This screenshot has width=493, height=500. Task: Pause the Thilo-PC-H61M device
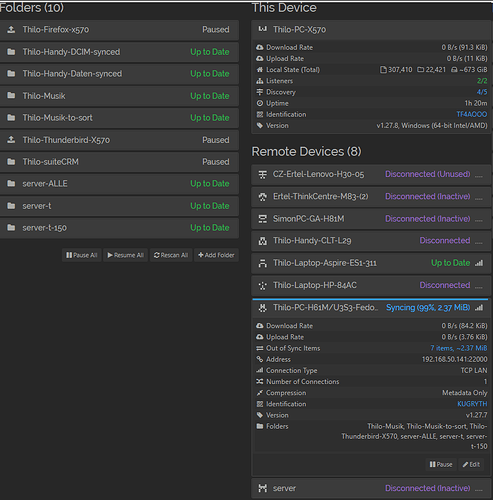point(441,464)
